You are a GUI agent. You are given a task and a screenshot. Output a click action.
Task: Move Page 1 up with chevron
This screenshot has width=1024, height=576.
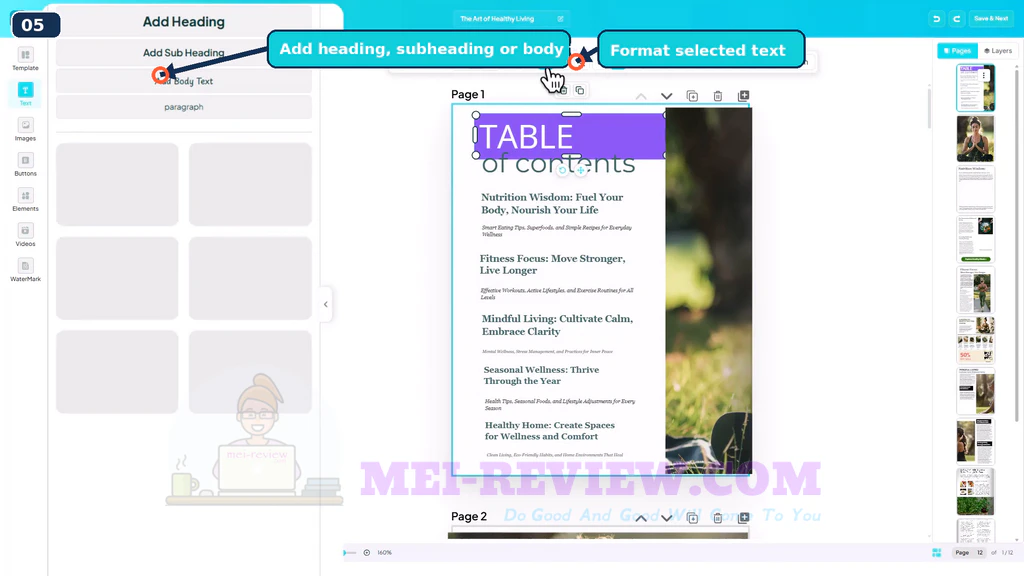(641, 96)
